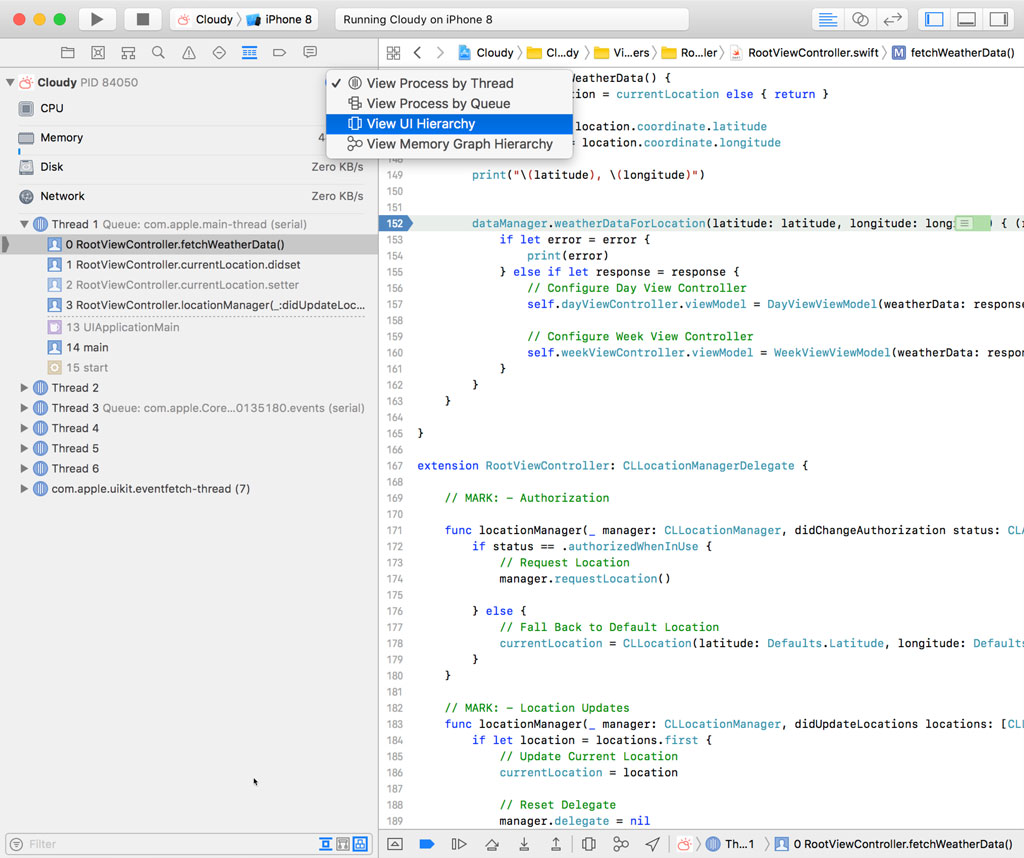Expand Thread 3 in the debug navigator
1024x858 pixels.
[x=25, y=408]
